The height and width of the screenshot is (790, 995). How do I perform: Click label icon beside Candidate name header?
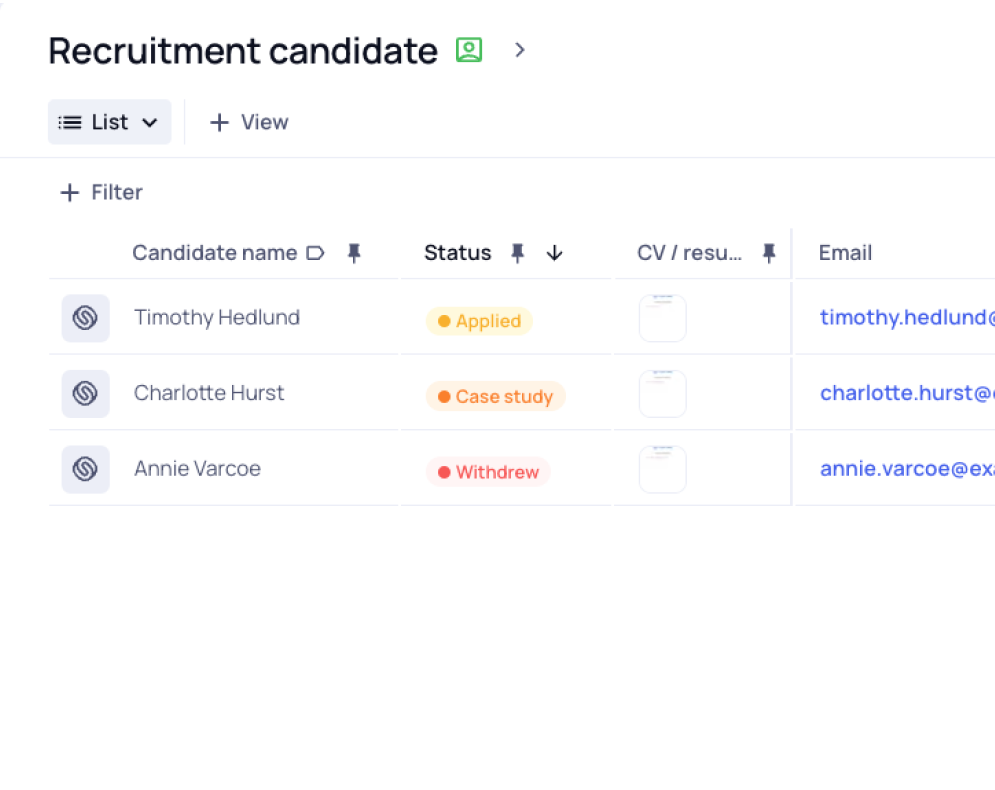[315, 253]
